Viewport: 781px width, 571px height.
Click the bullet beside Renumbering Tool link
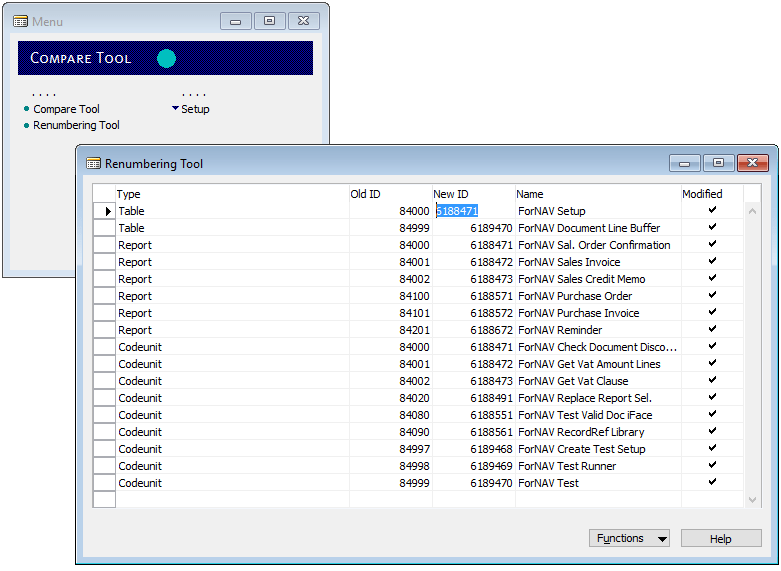coord(27,126)
